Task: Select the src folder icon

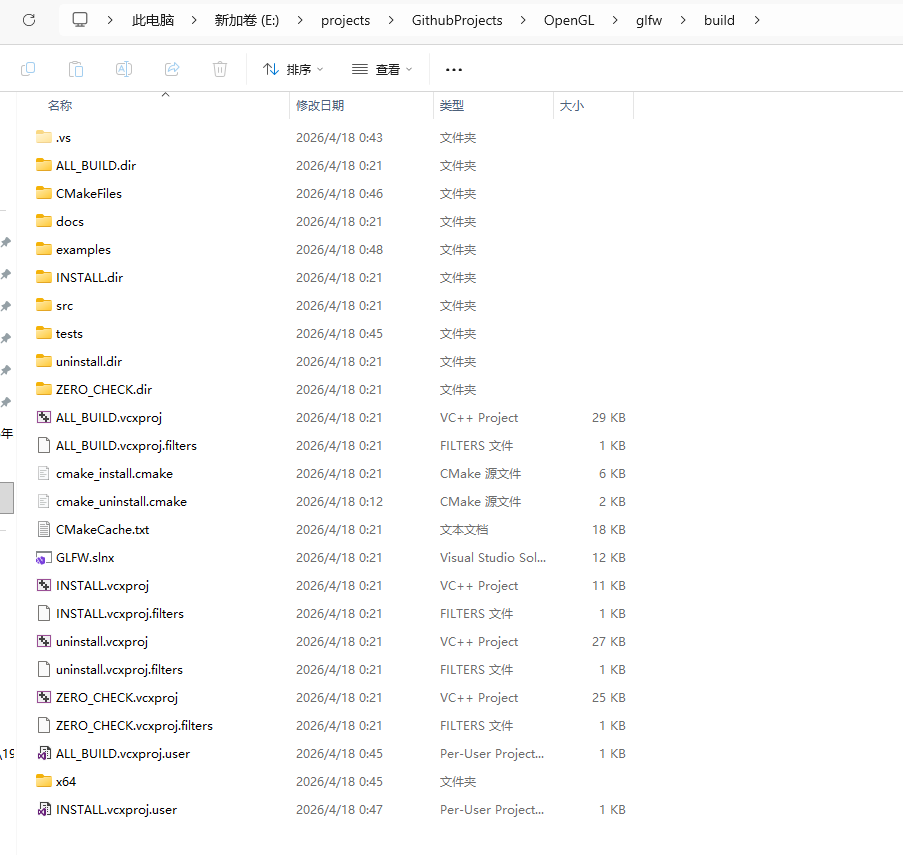Action: pos(44,305)
